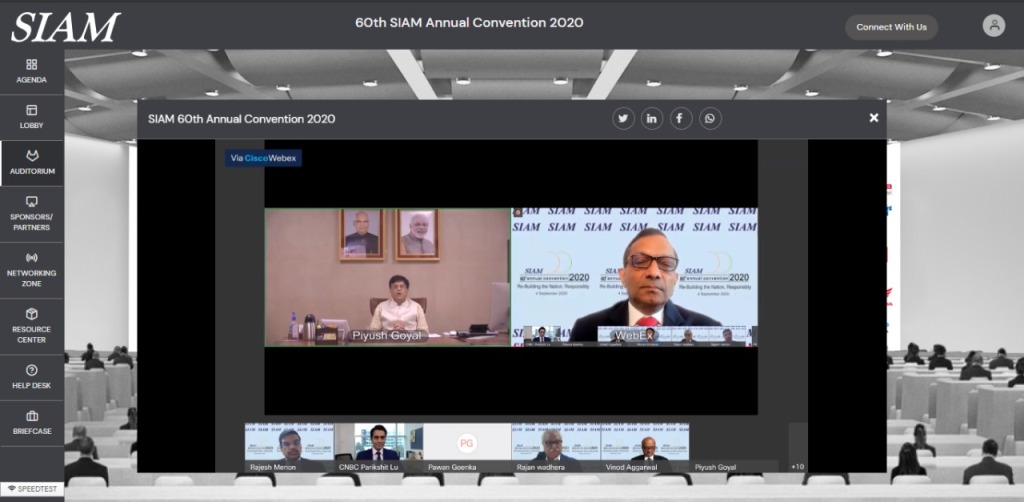Open the user profile avatar menu

point(993,27)
